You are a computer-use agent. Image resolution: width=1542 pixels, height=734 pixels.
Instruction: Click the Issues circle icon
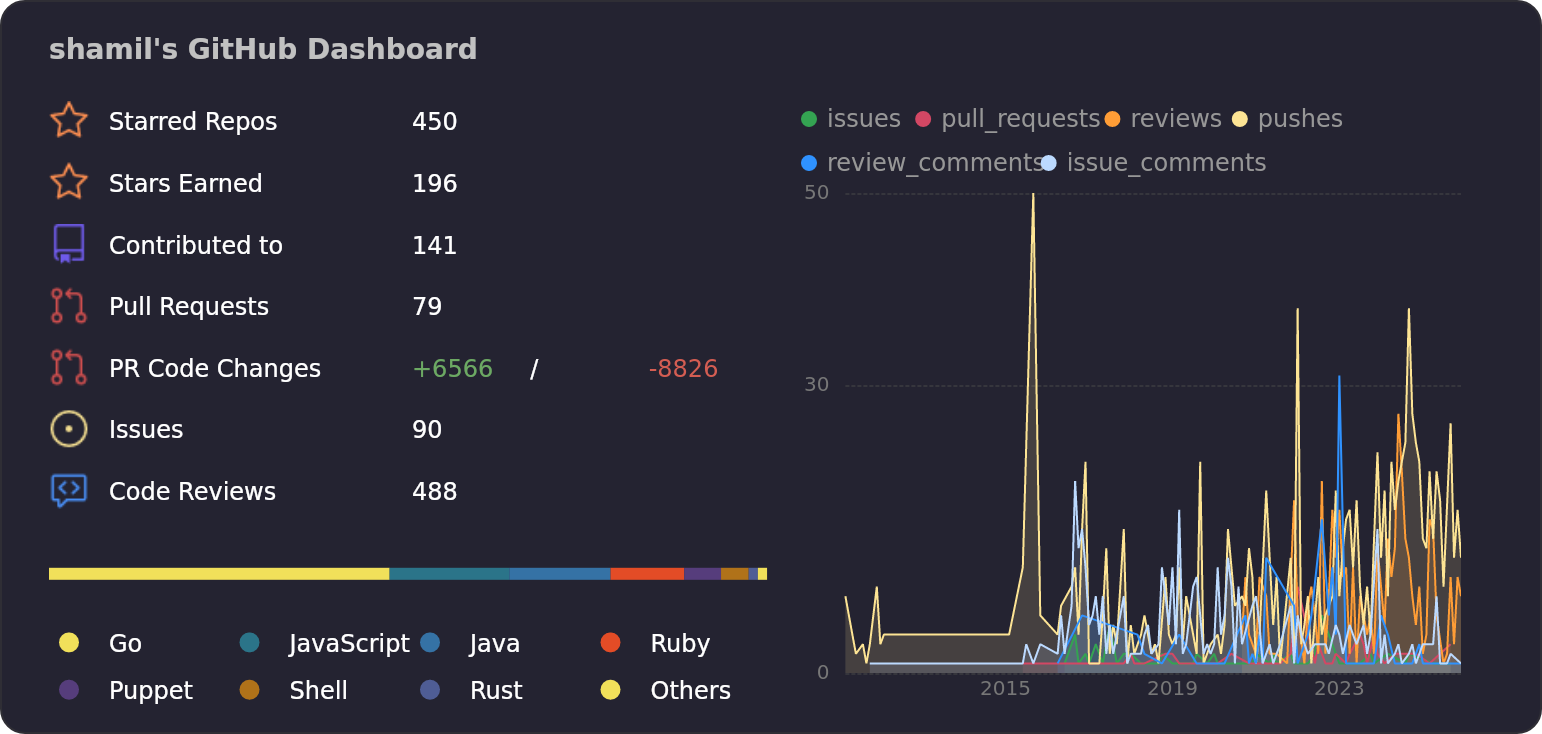tap(68, 429)
